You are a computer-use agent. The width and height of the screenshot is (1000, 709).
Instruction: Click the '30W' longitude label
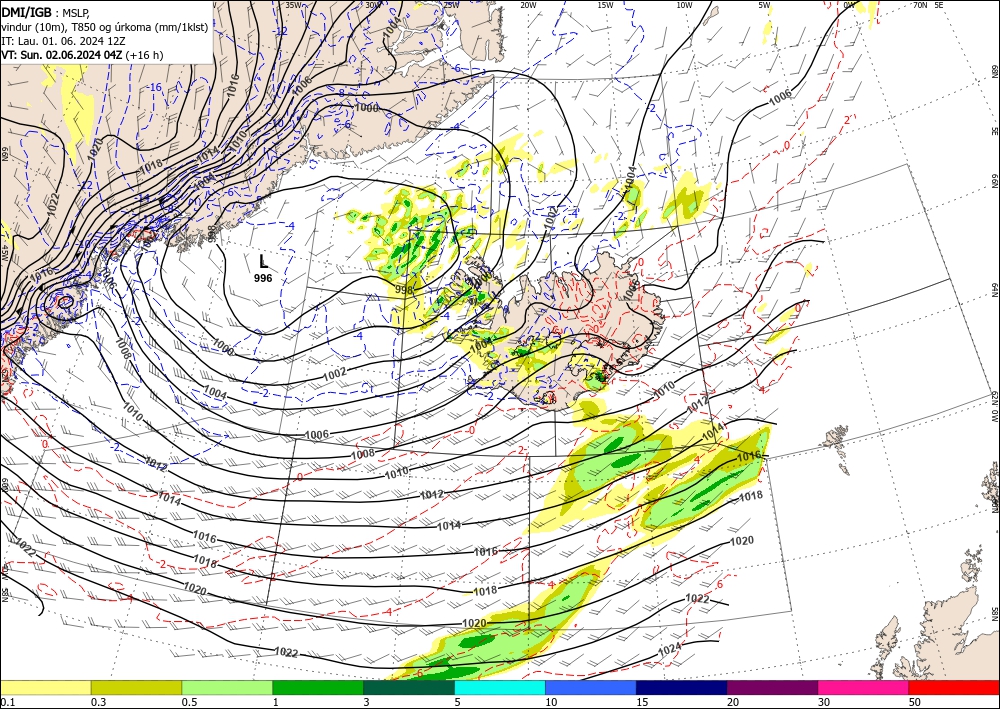point(373,4)
